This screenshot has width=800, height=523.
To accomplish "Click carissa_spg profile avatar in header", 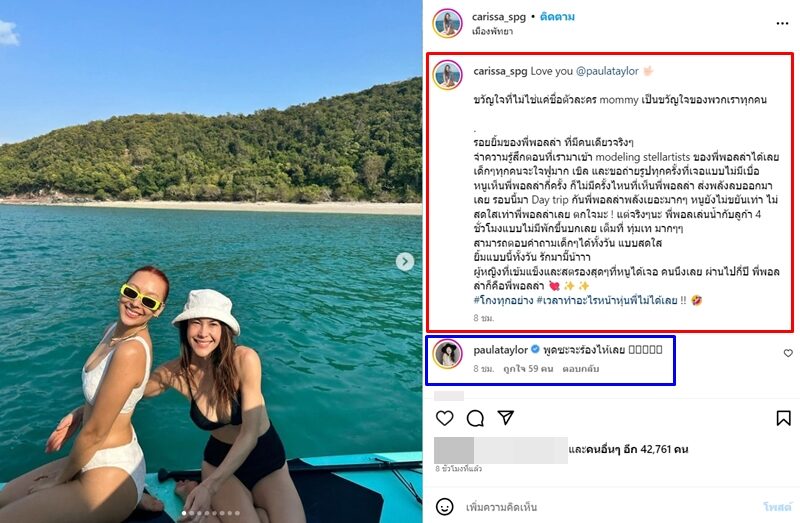I will (447, 23).
